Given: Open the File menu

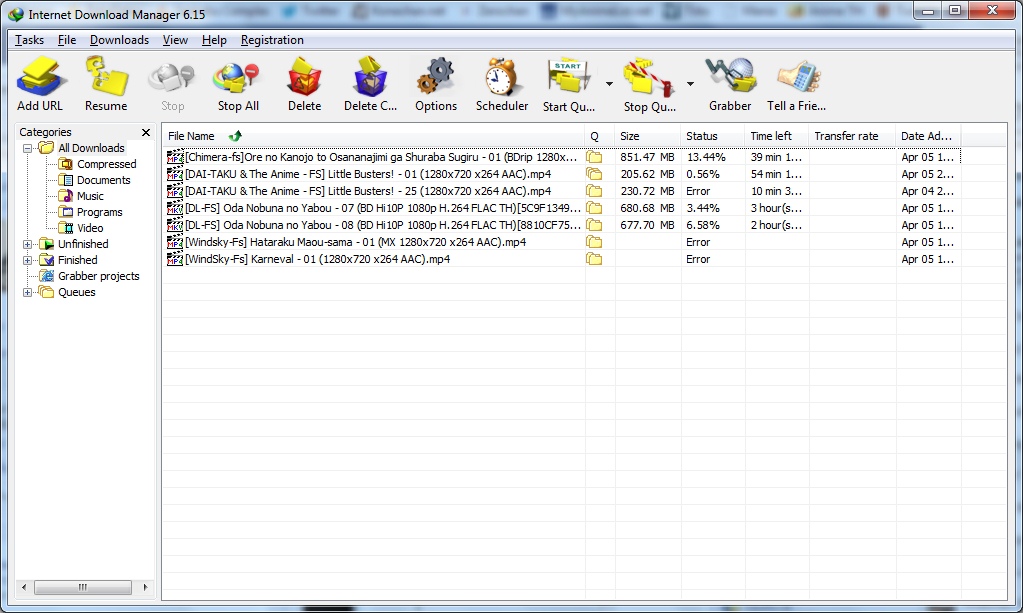Looking at the screenshot, I should 67,40.
